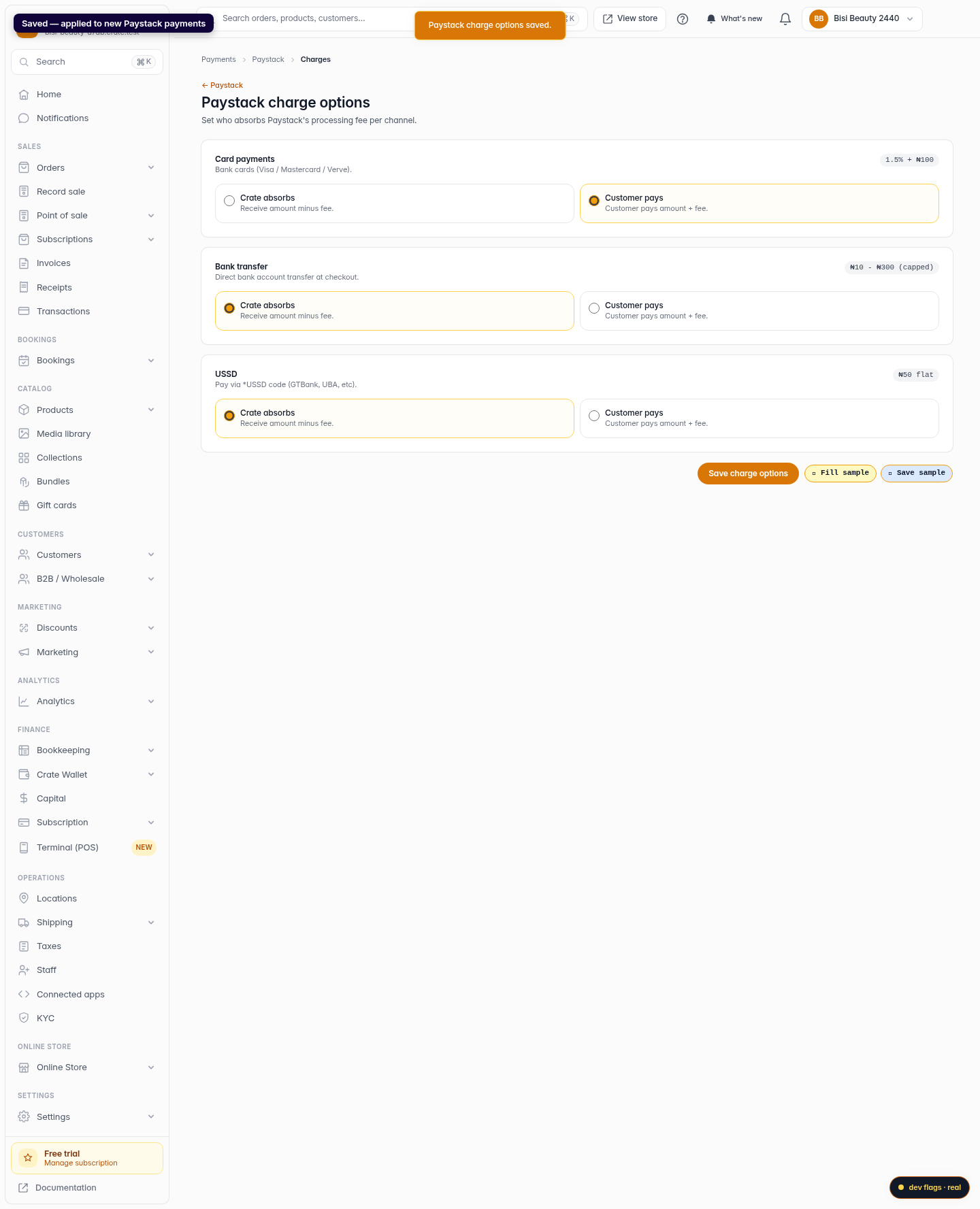Click the sidebar Search field
Viewport: 980px width, 1209px height.
(x=87, y=62)
